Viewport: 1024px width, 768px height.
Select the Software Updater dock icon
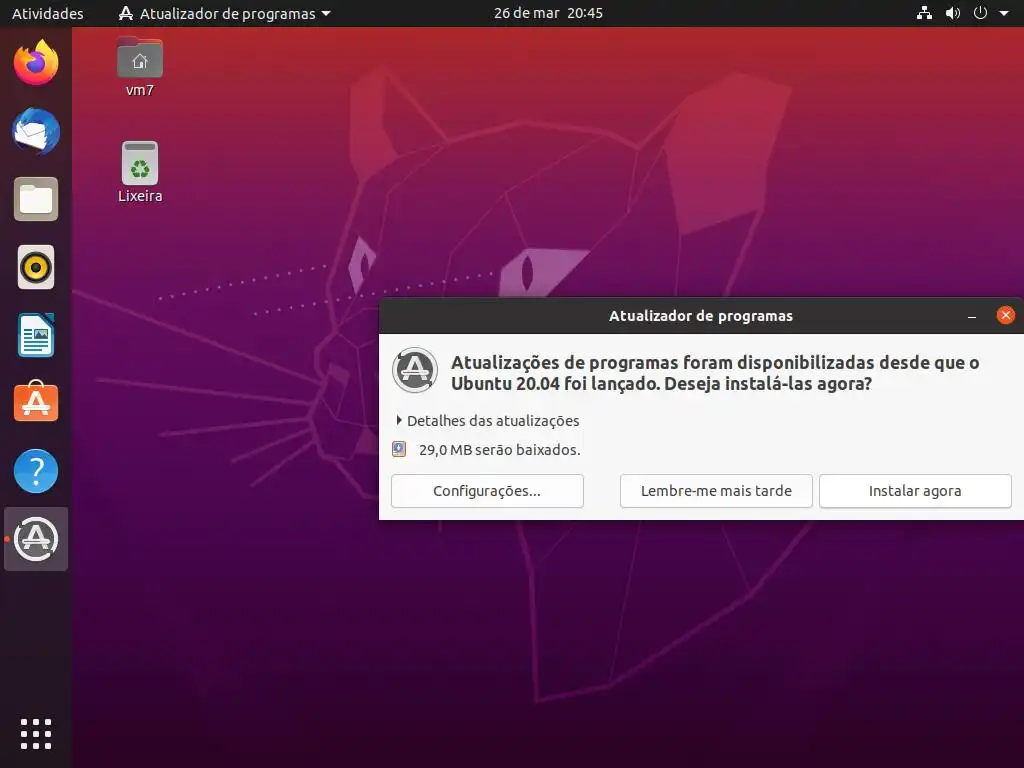(x=36, y=539)
